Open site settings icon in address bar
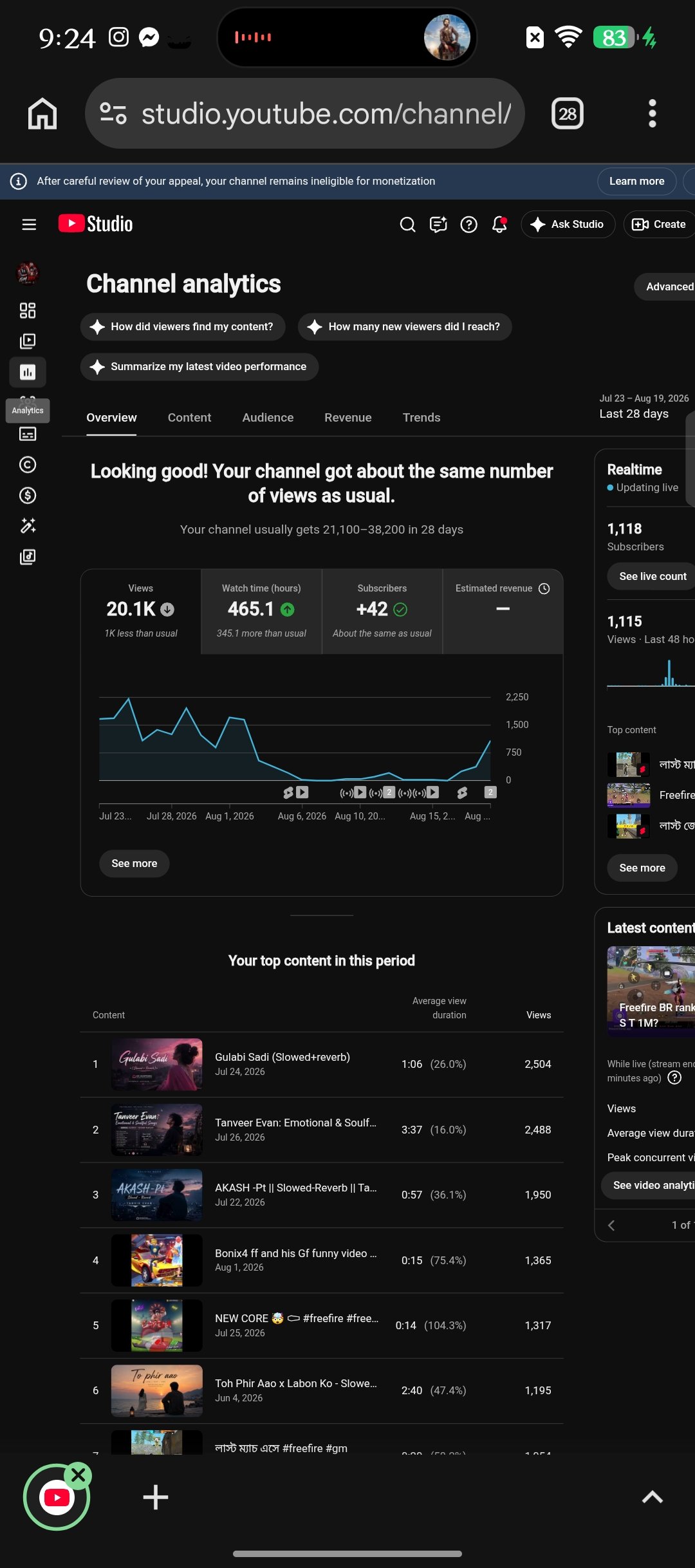695x1568 pixels. 113,113
